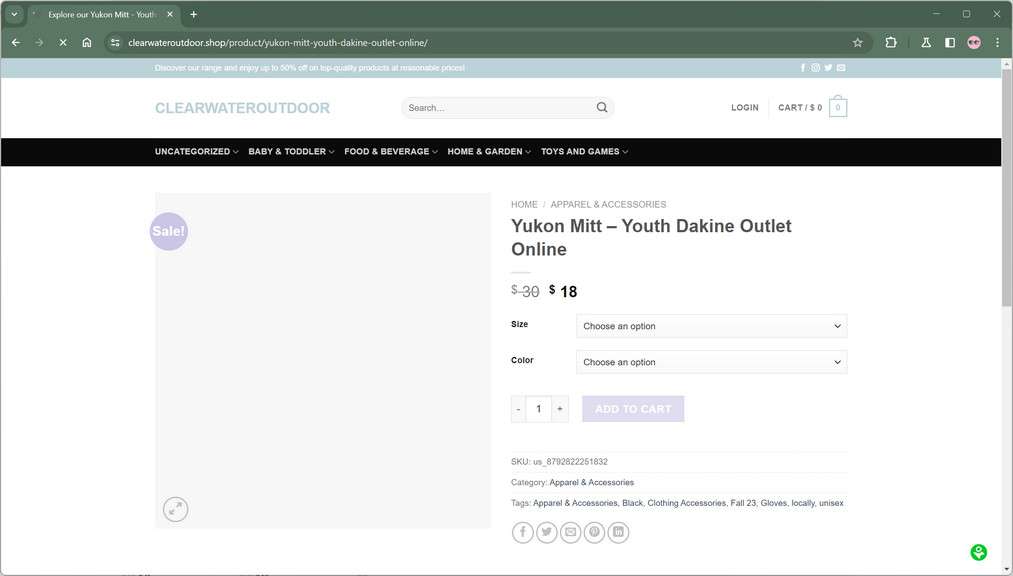Pin product on Pinterest
Screen dimensions: 1013x576
(x=595, y=532)
